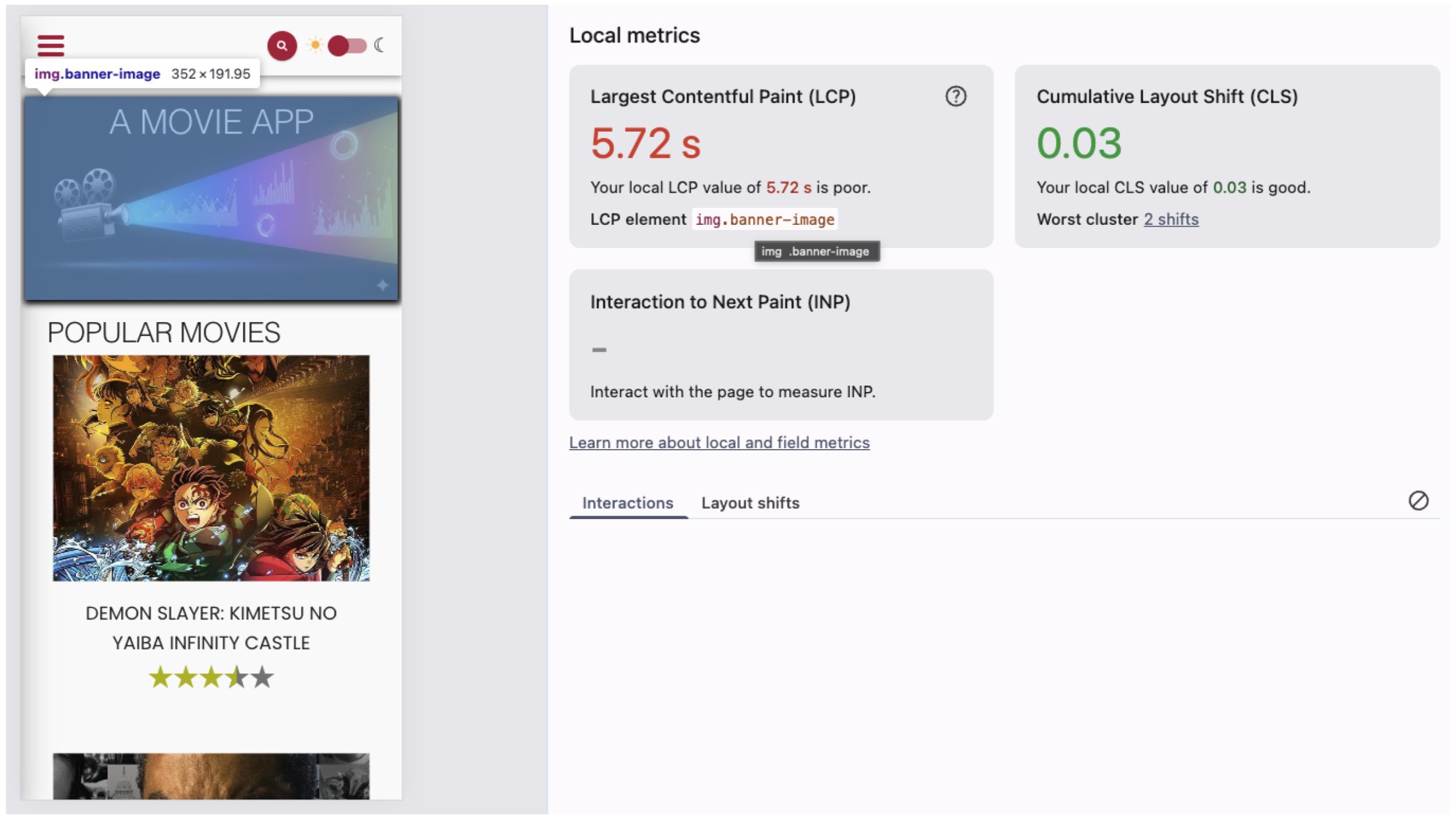Click the movie star rating
Screen dimensions: 1456x819
[211, 677]
